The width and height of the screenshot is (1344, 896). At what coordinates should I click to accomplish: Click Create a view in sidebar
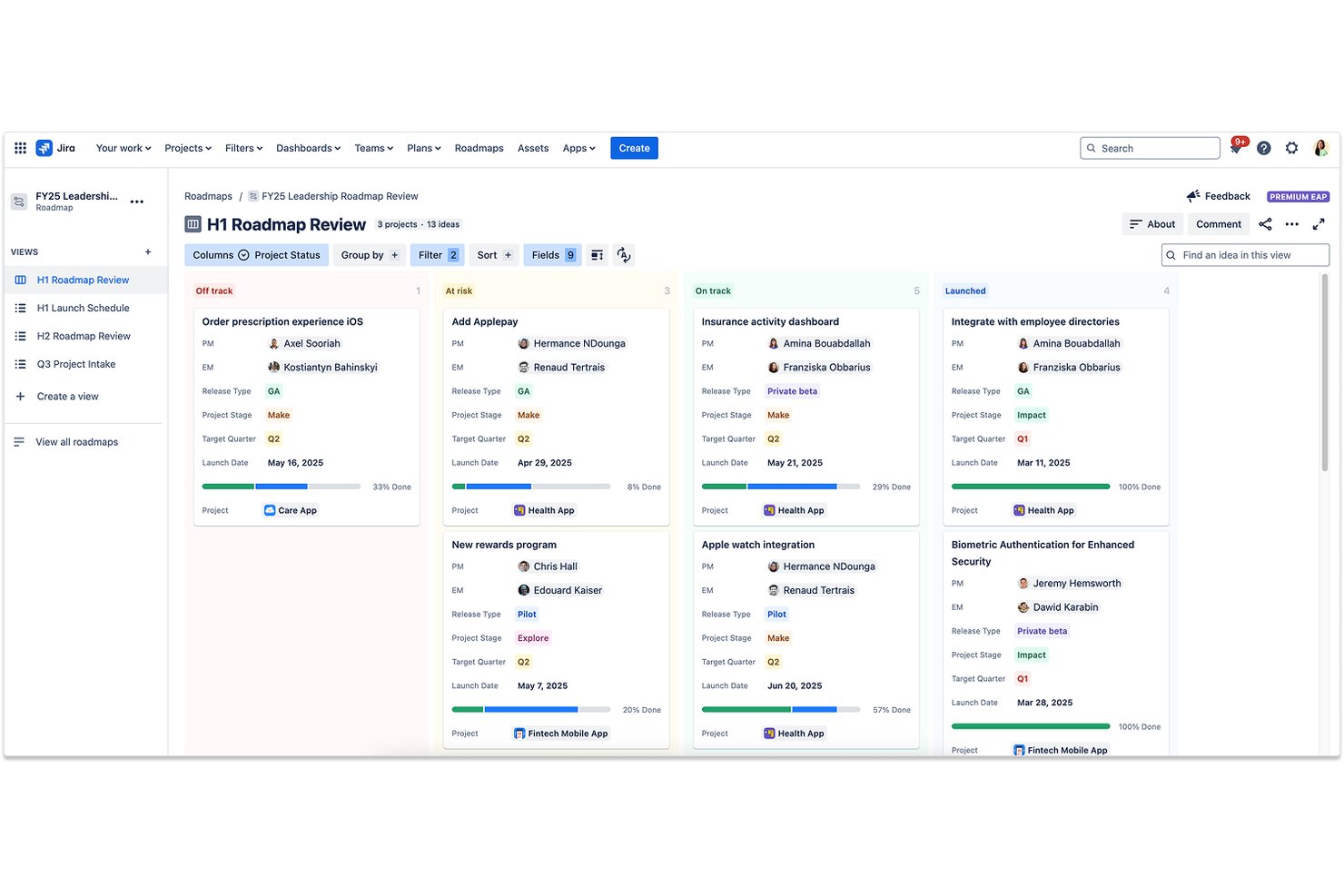tap(67, 397)
